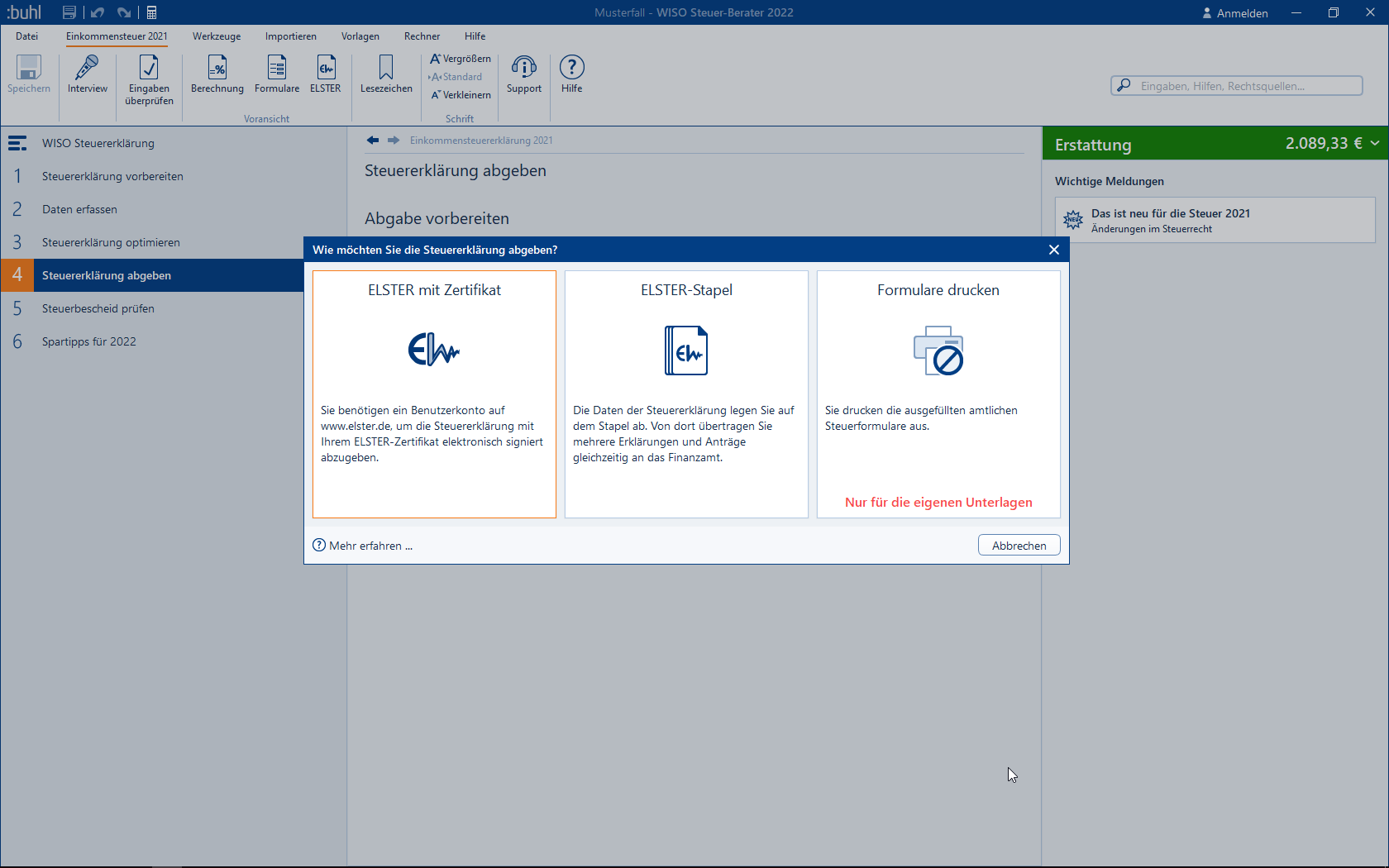This screenshot has height=868, width=1389.
Task: Select the ELSTER-Stapel option
Action: point(686,394)
